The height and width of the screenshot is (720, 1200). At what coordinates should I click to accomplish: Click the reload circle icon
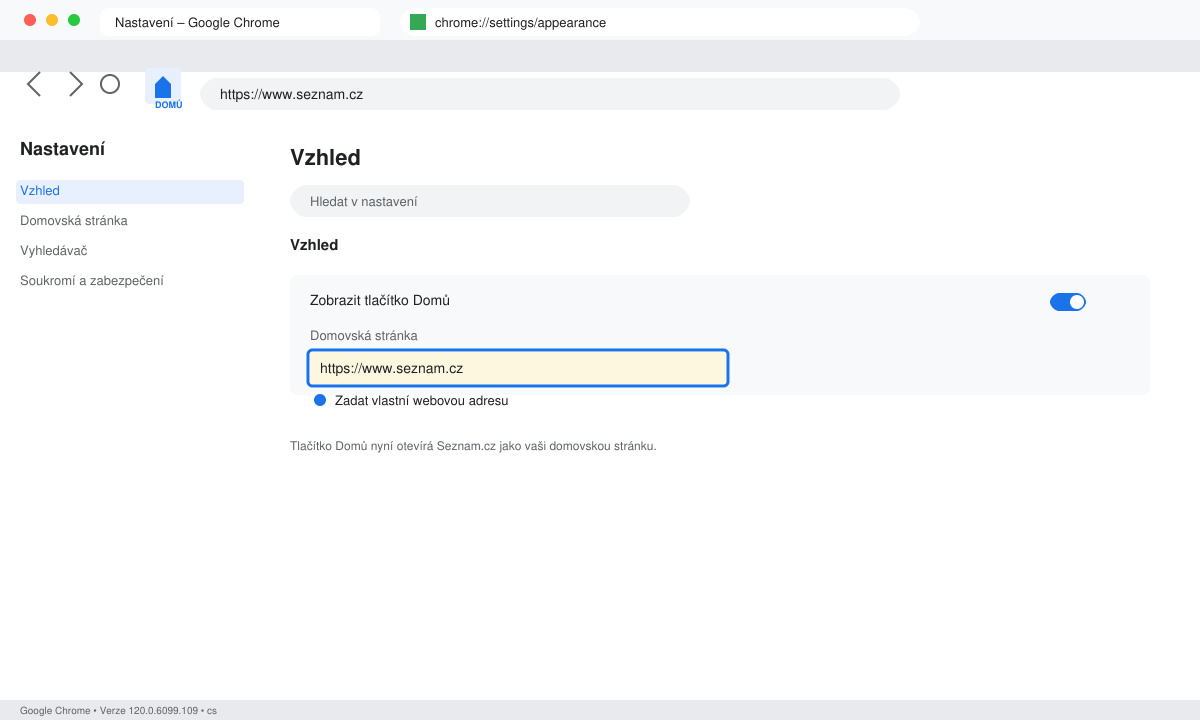click(110, 84)
